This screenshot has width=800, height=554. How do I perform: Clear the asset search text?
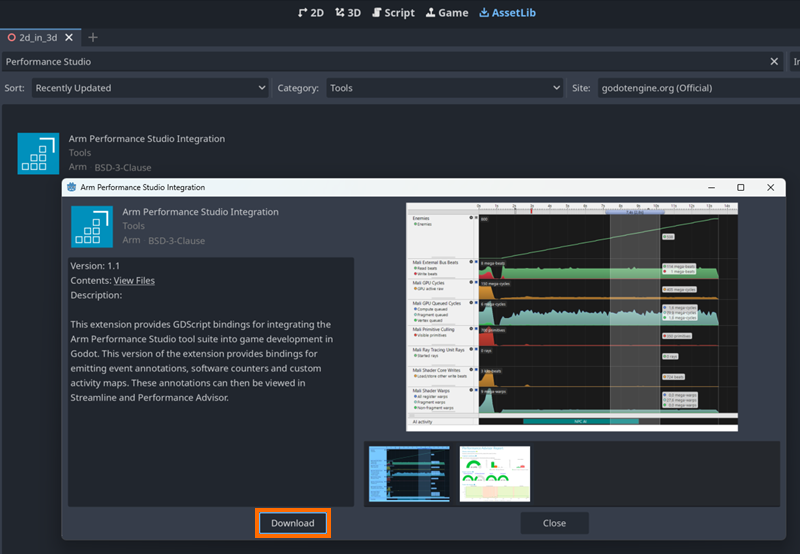click(x=774, y=62)
